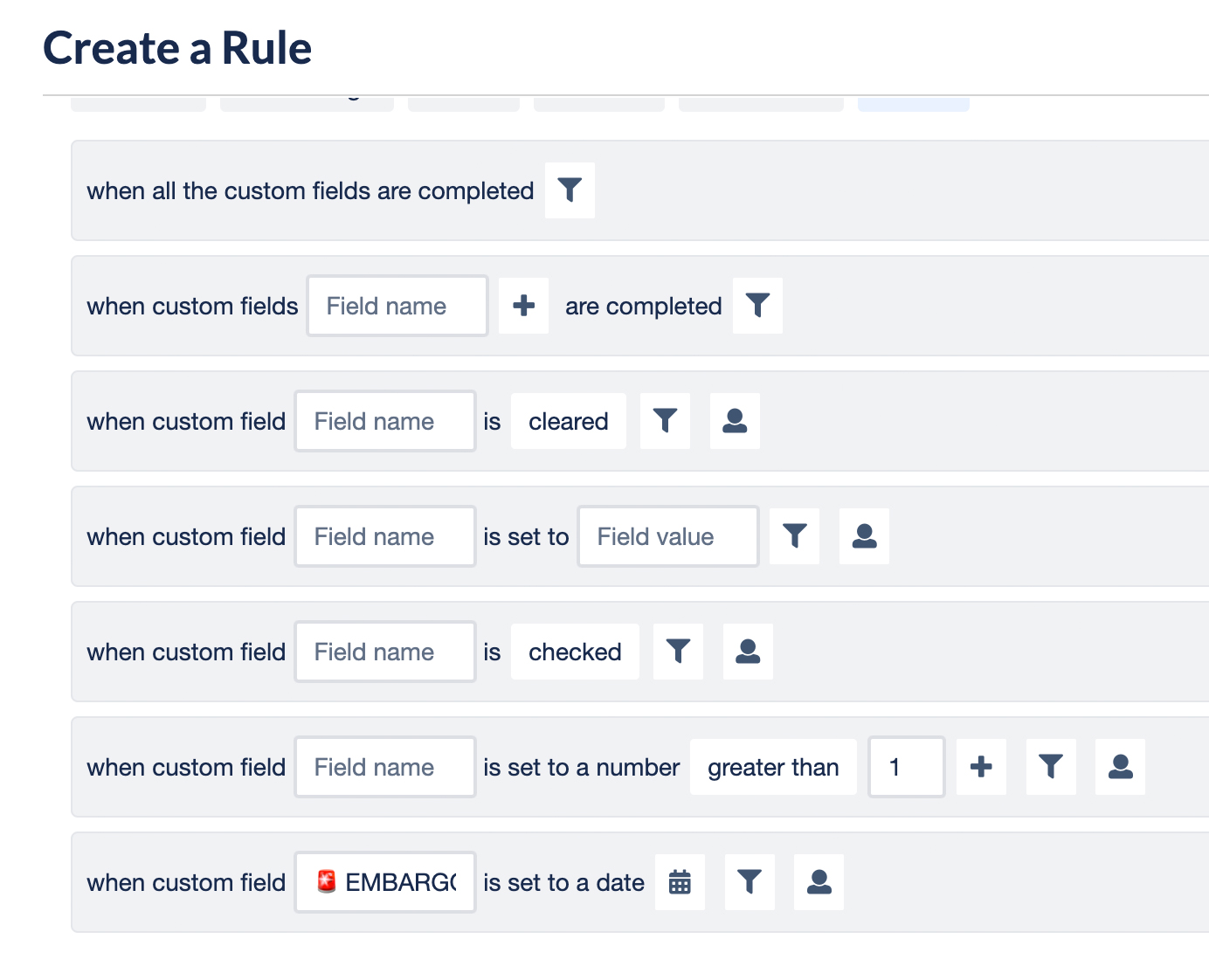Click member icon in 'checked' row
Image resolution: width=1209 pixels, height=980 pixels.
coord(748,652)
